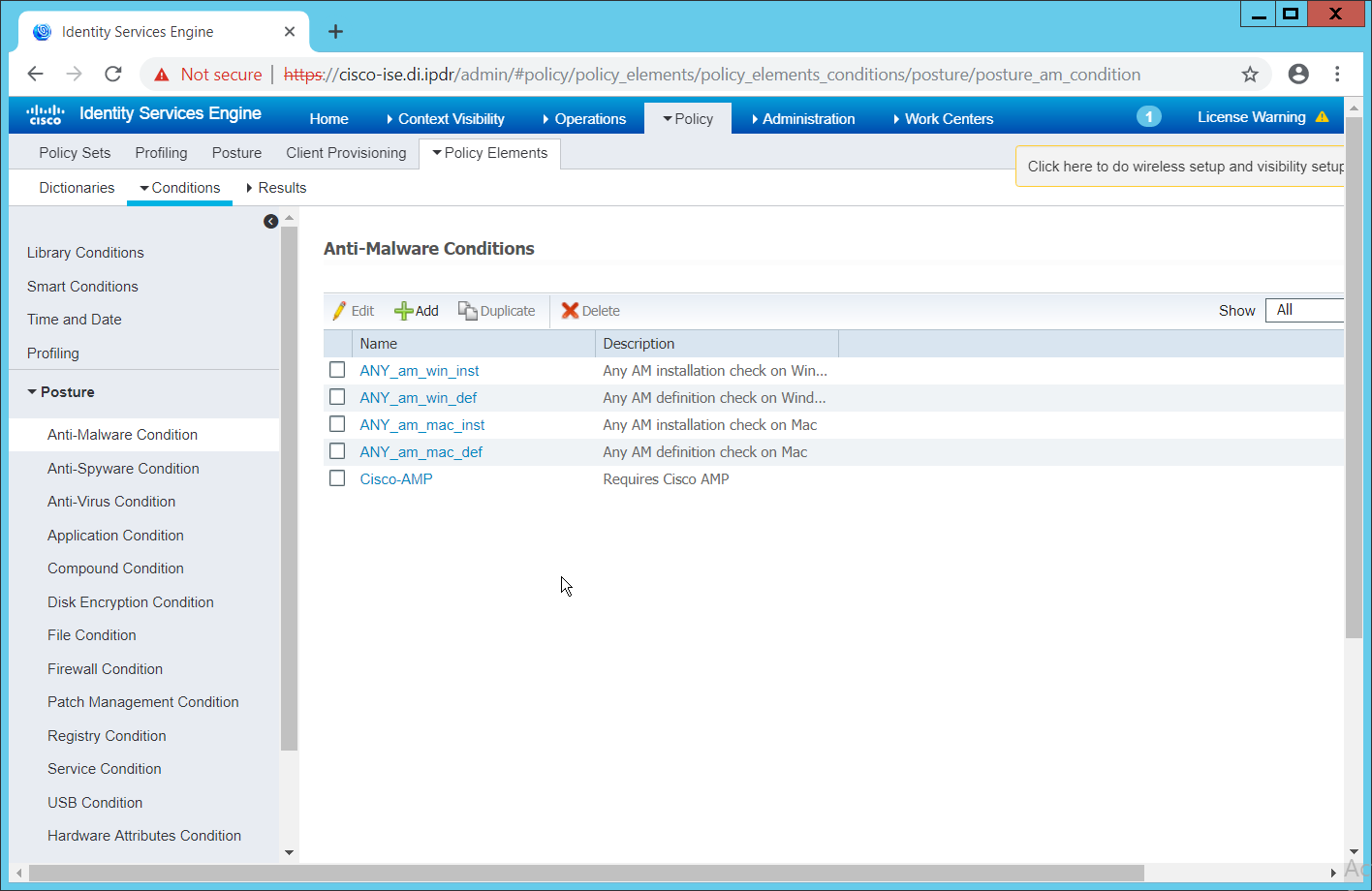Expand the Results submenu
Image resolution: width=1372 pixels, height=891 pixels.
click(276, 188)
